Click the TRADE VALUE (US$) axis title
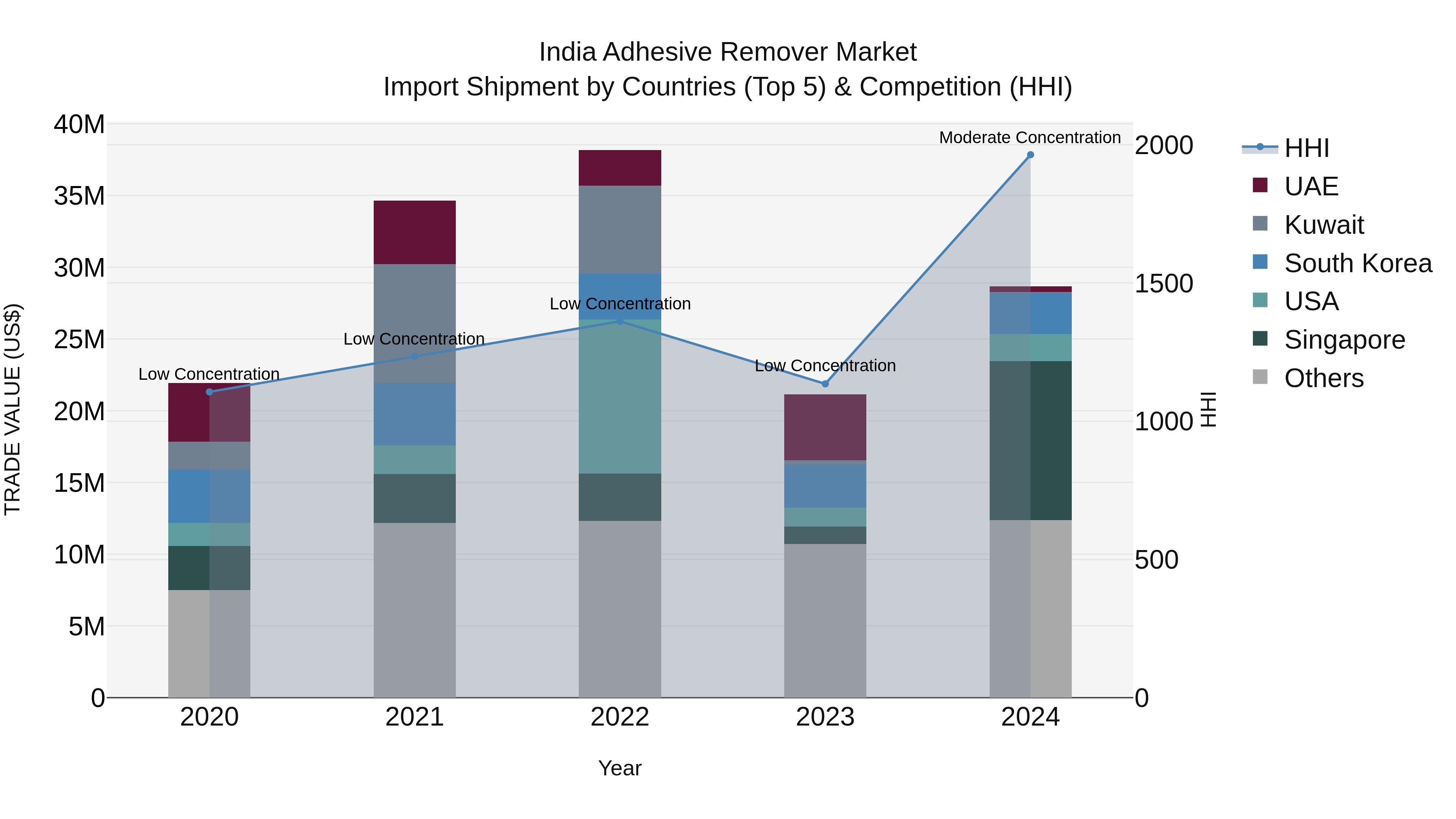1456x819 pixels. 13,409
